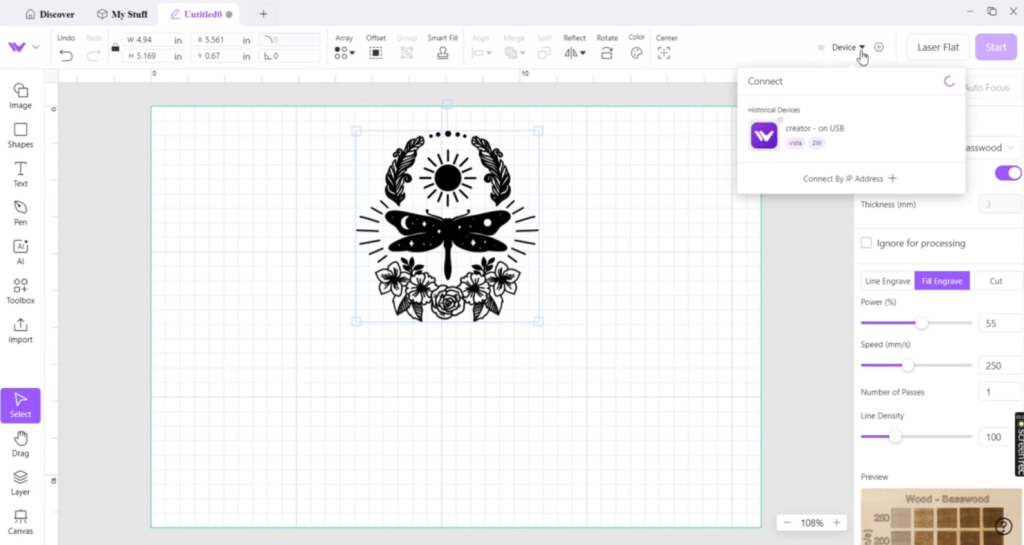The width and height of the screenshot is (1024, 545).
Task: Choose the Pen drawing tool
Action: coord(20,212)
